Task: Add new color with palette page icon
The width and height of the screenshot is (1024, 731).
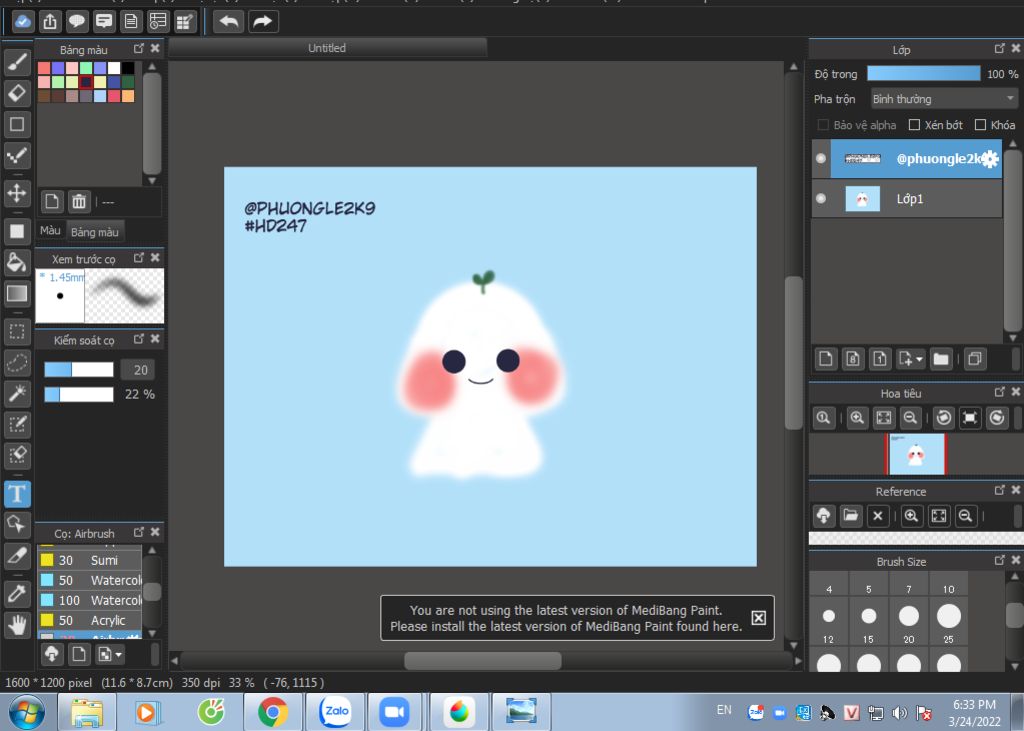Action: tap(52, 202)
